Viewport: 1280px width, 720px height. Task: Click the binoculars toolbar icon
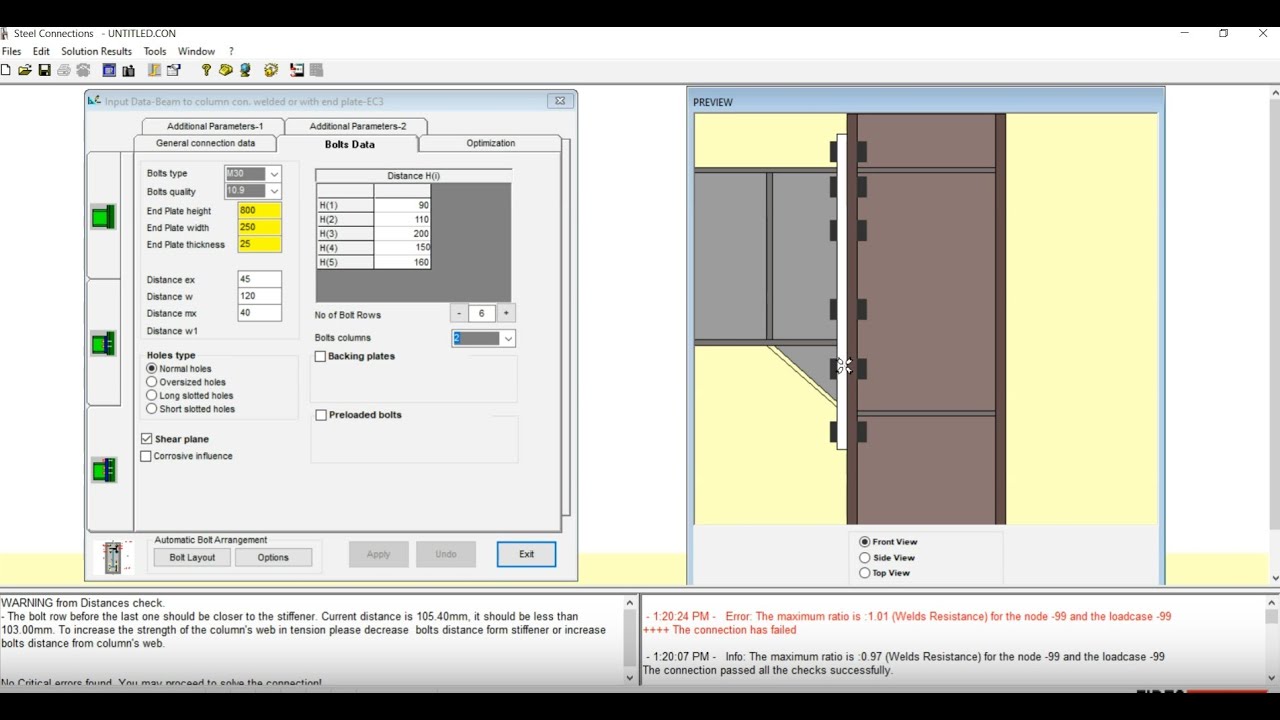(128, 70)
